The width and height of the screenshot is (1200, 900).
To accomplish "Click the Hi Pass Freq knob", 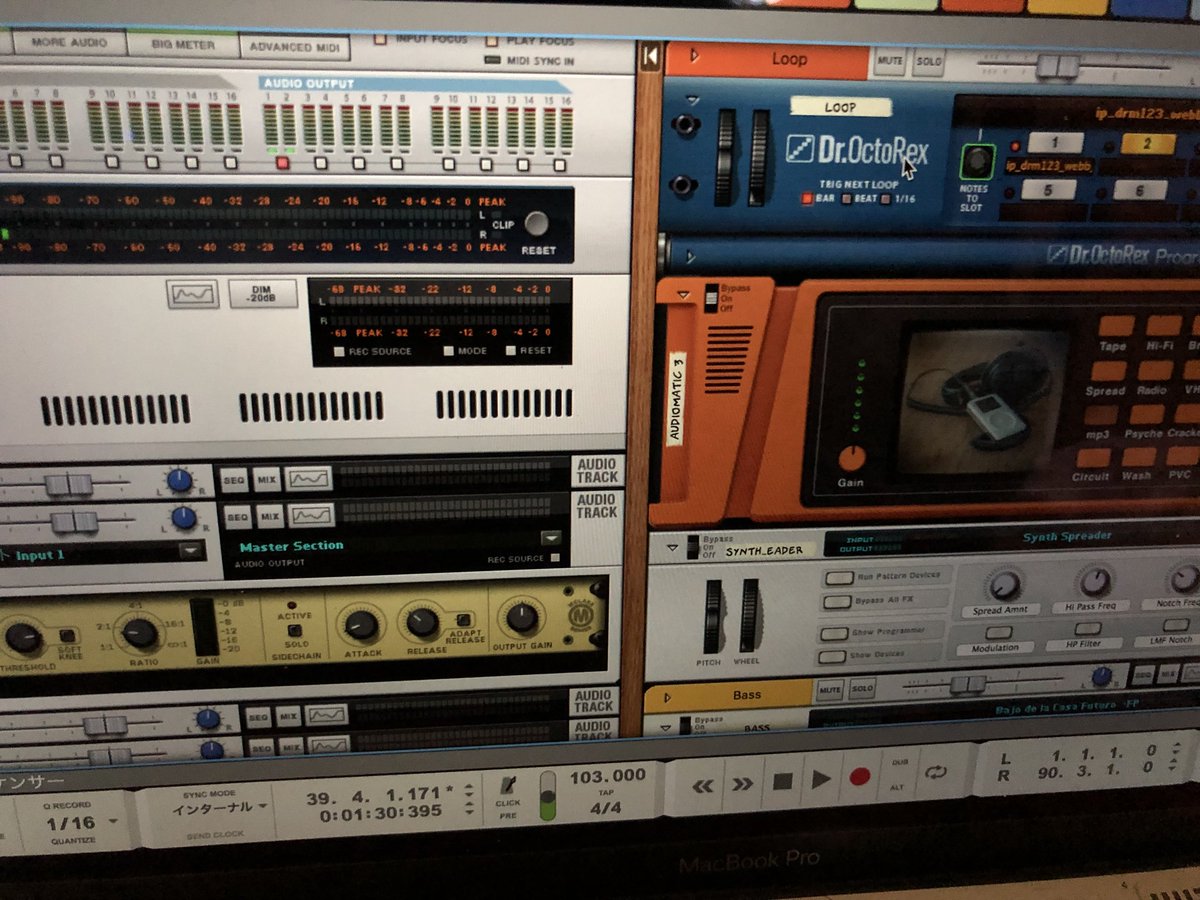I will [x=1095, y=581].
